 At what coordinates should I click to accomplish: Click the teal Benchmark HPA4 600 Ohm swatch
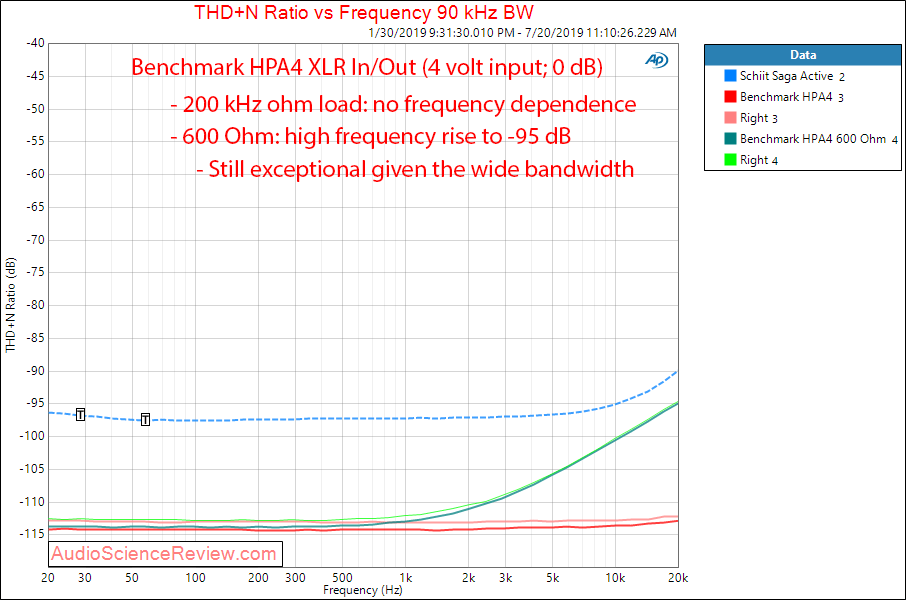point(730,139)
